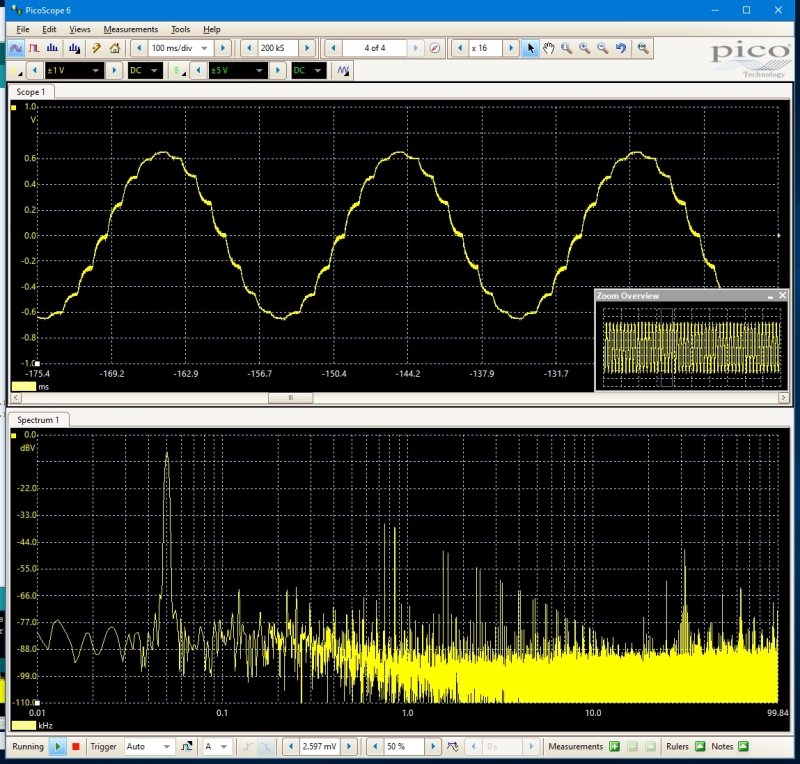Go to previous waveform buffer
Screen dimensions: 800x764
click(x=334, y=48)
